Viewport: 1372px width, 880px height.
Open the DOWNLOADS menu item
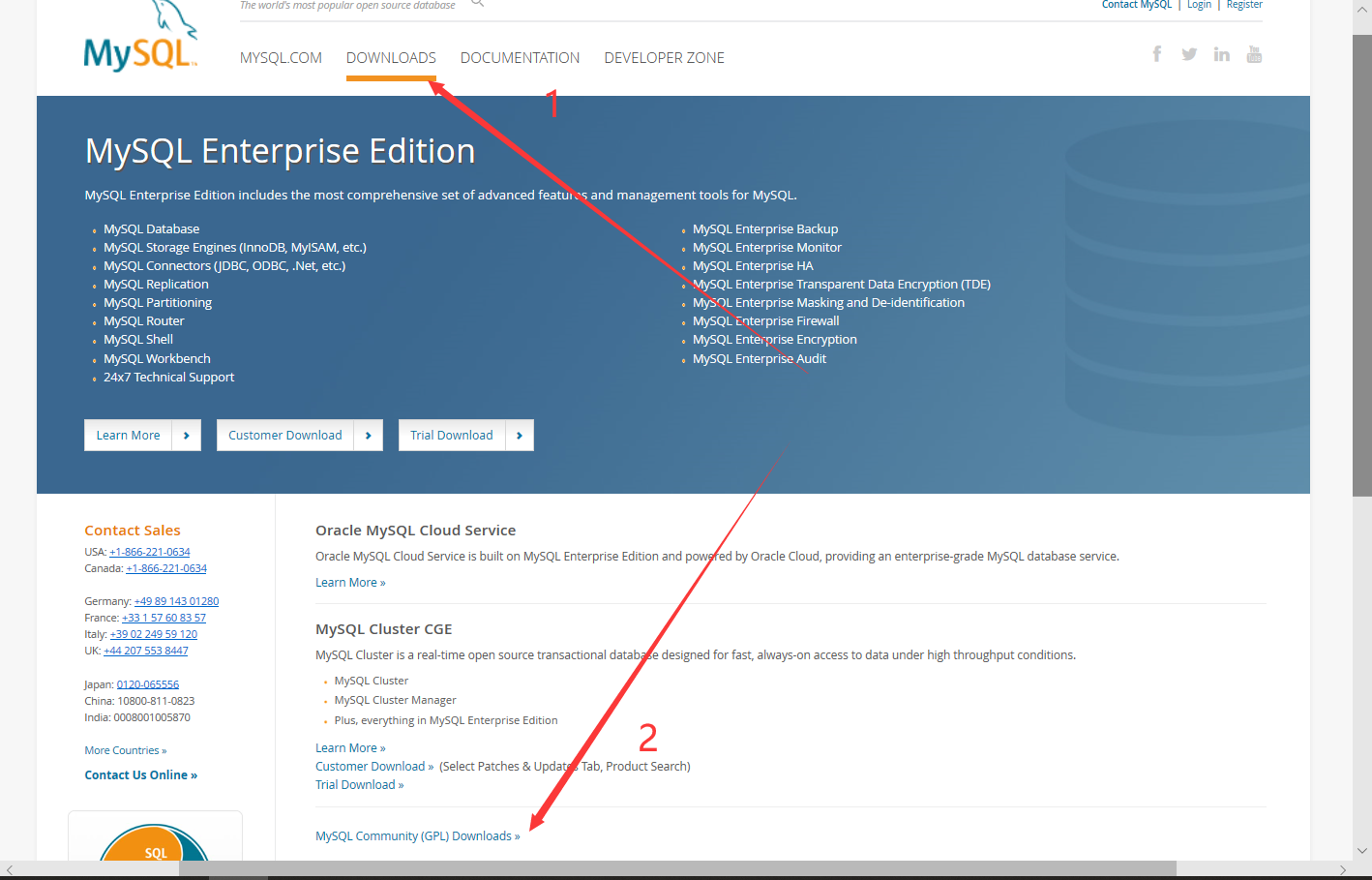pyautogui.click(x=391, y=58)
